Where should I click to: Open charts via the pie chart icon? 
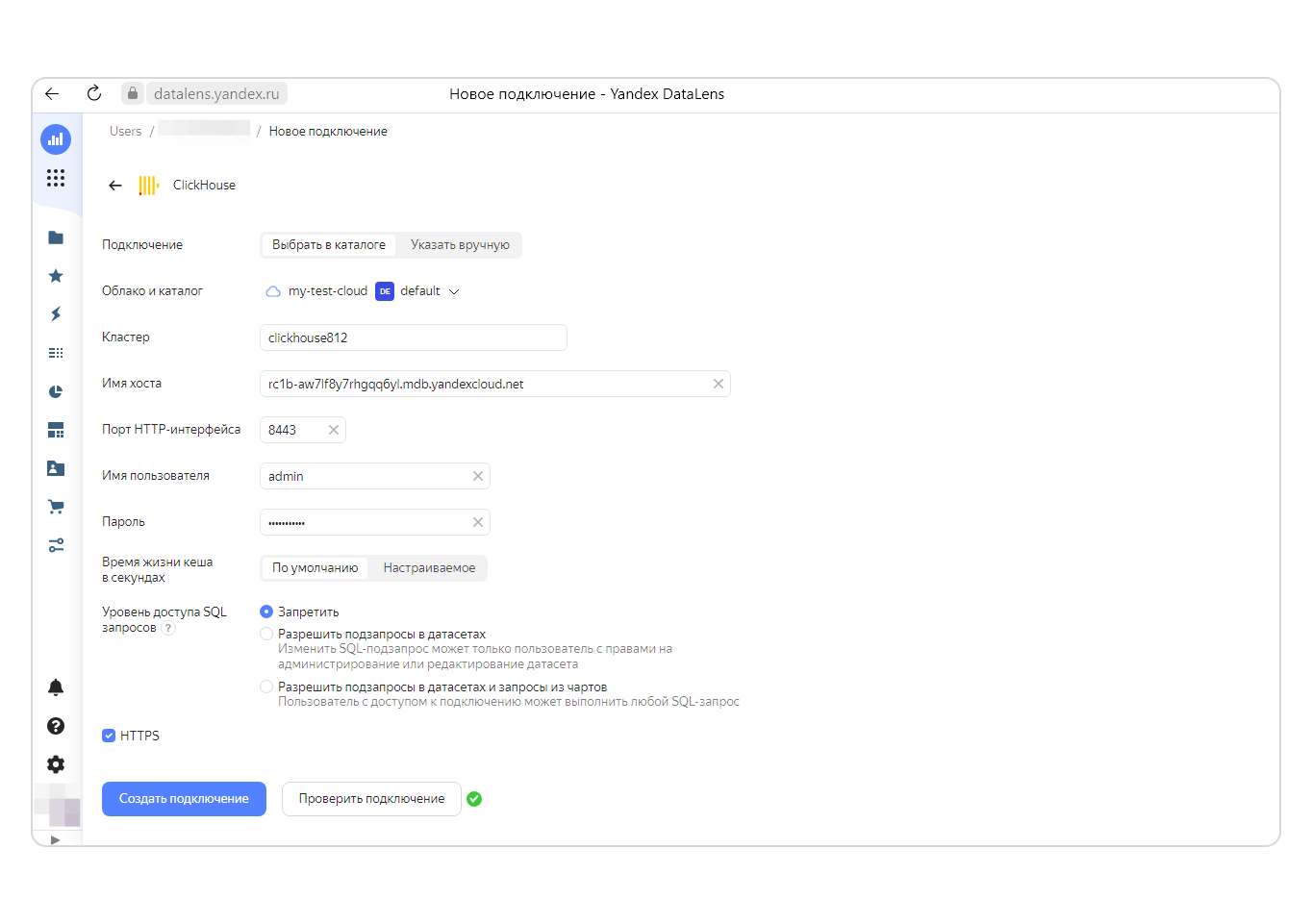point(56,391)
